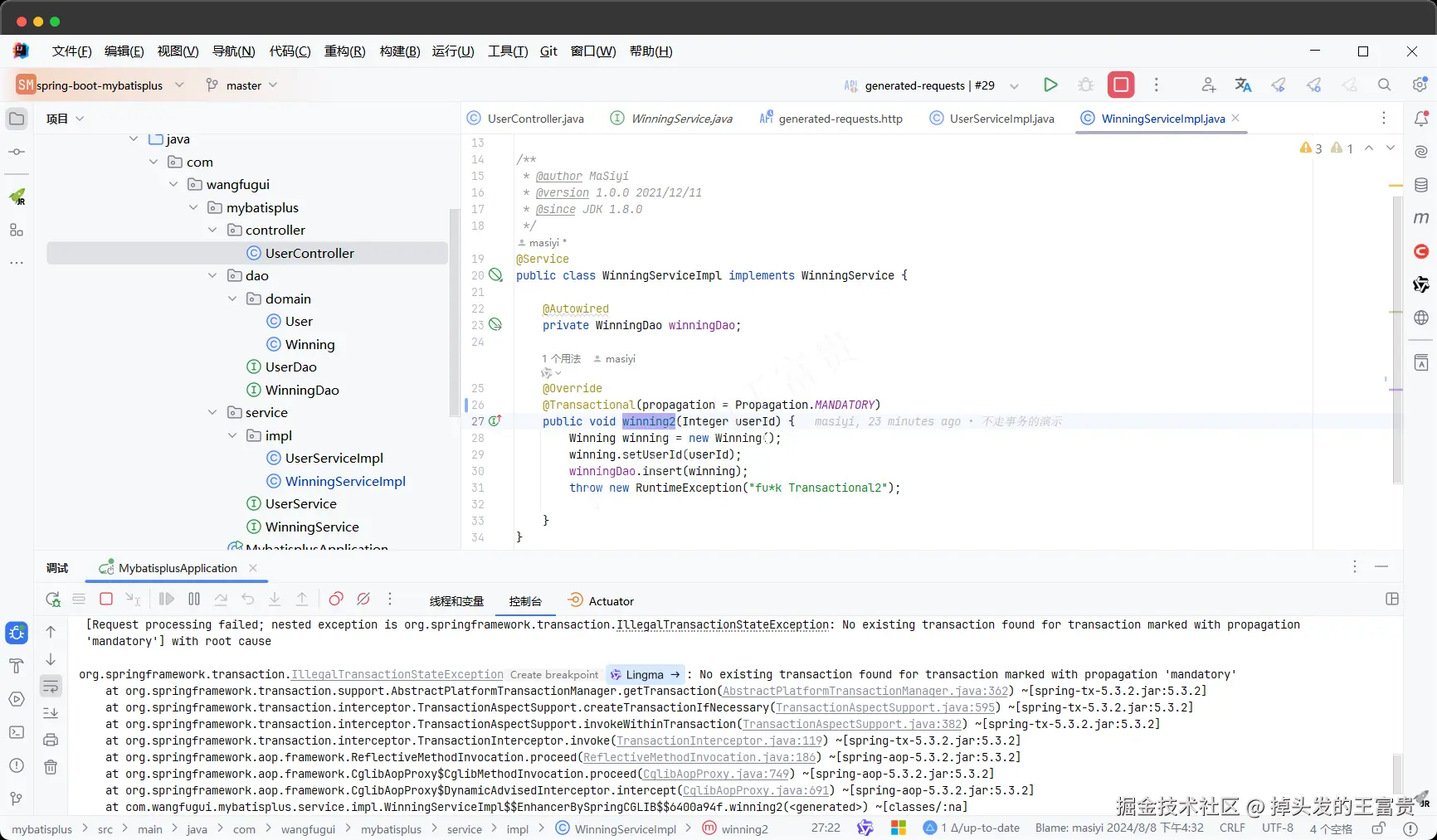Open the Project tool window folder icon
The height and width of the screenshot is (840, 1437).
17,119
